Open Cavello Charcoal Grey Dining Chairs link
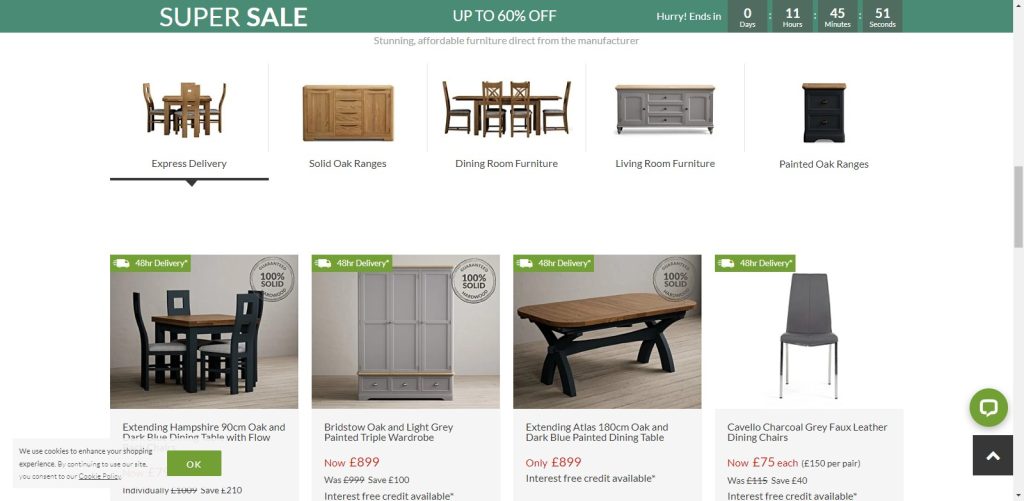 (807, 432)
